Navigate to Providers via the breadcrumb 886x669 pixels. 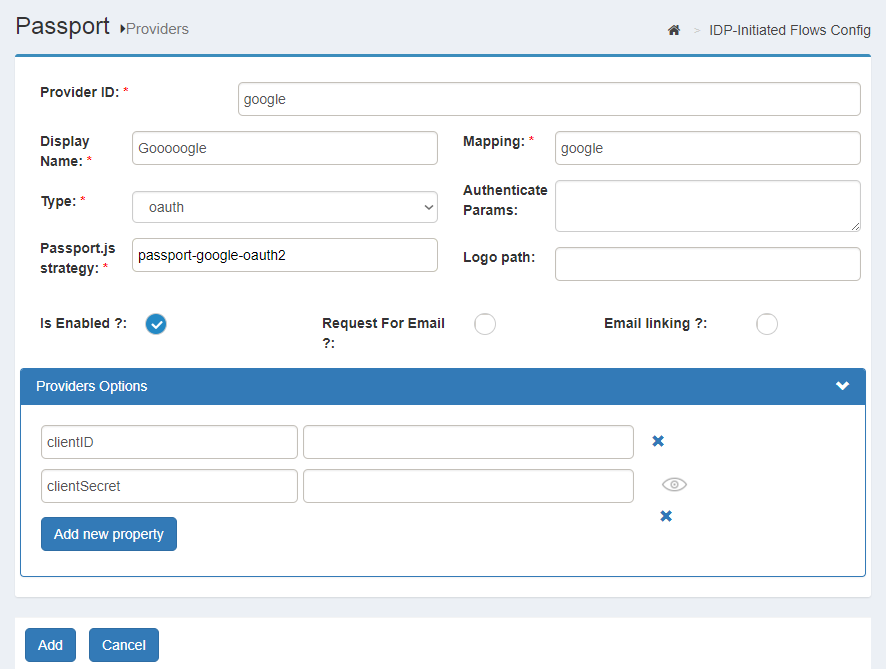pyautogui.click(x=158, y=29)
